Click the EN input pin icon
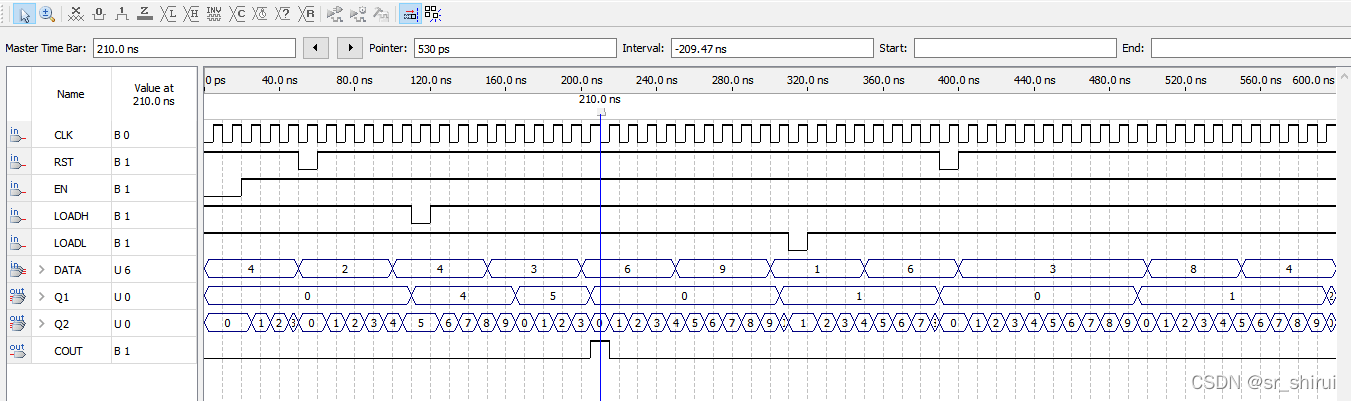 (x=17, y=188)
